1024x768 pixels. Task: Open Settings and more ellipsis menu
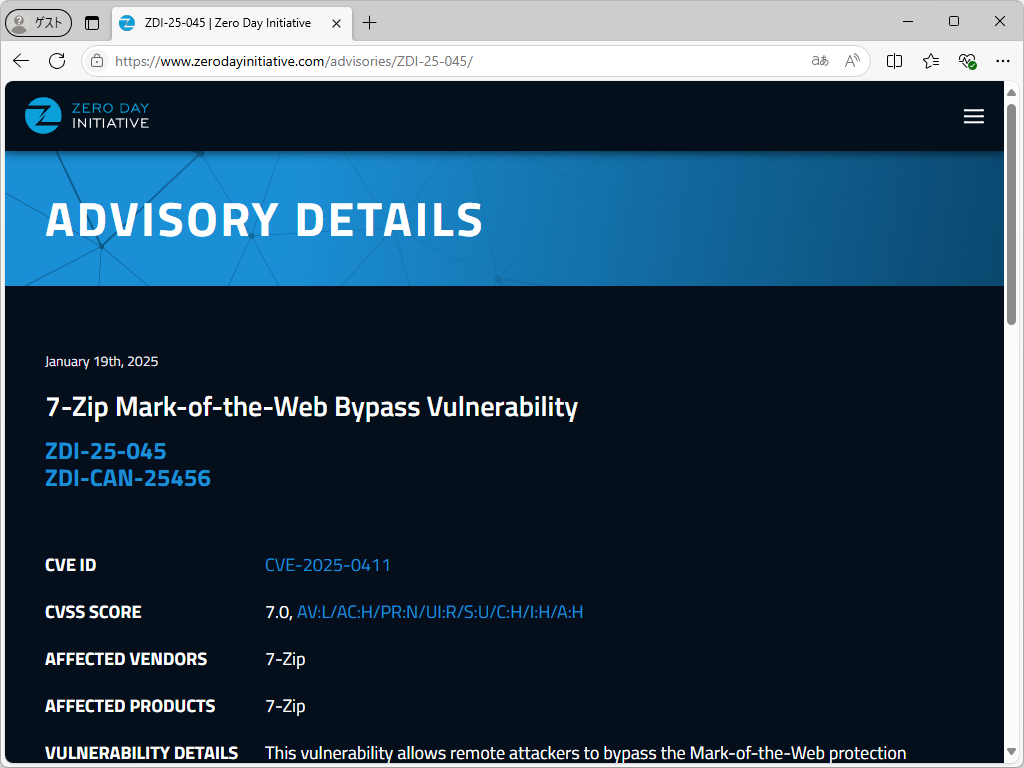(1003, 61)
